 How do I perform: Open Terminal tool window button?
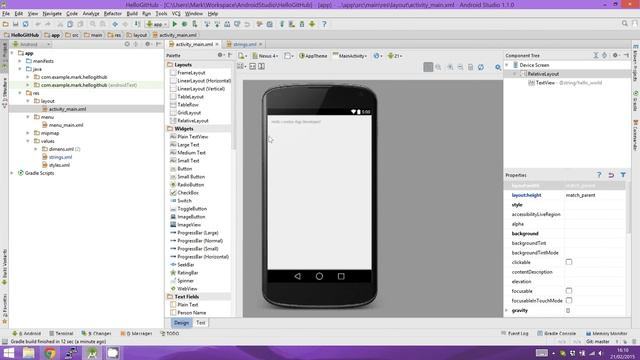pos(61,333)
